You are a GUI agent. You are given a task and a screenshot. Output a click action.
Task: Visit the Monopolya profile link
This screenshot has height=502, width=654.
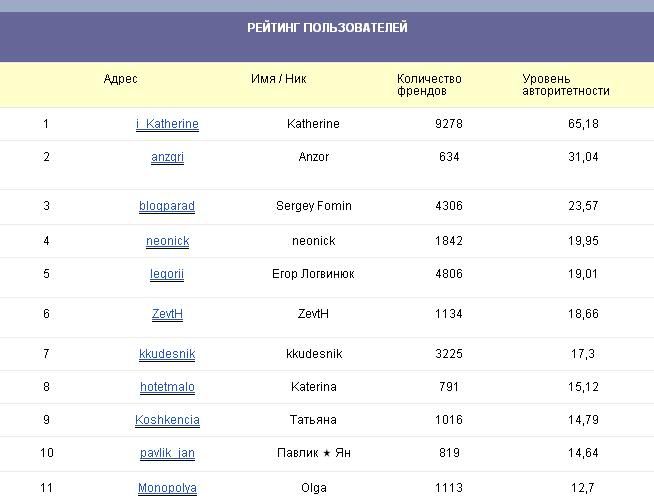[x=167, y=488]
